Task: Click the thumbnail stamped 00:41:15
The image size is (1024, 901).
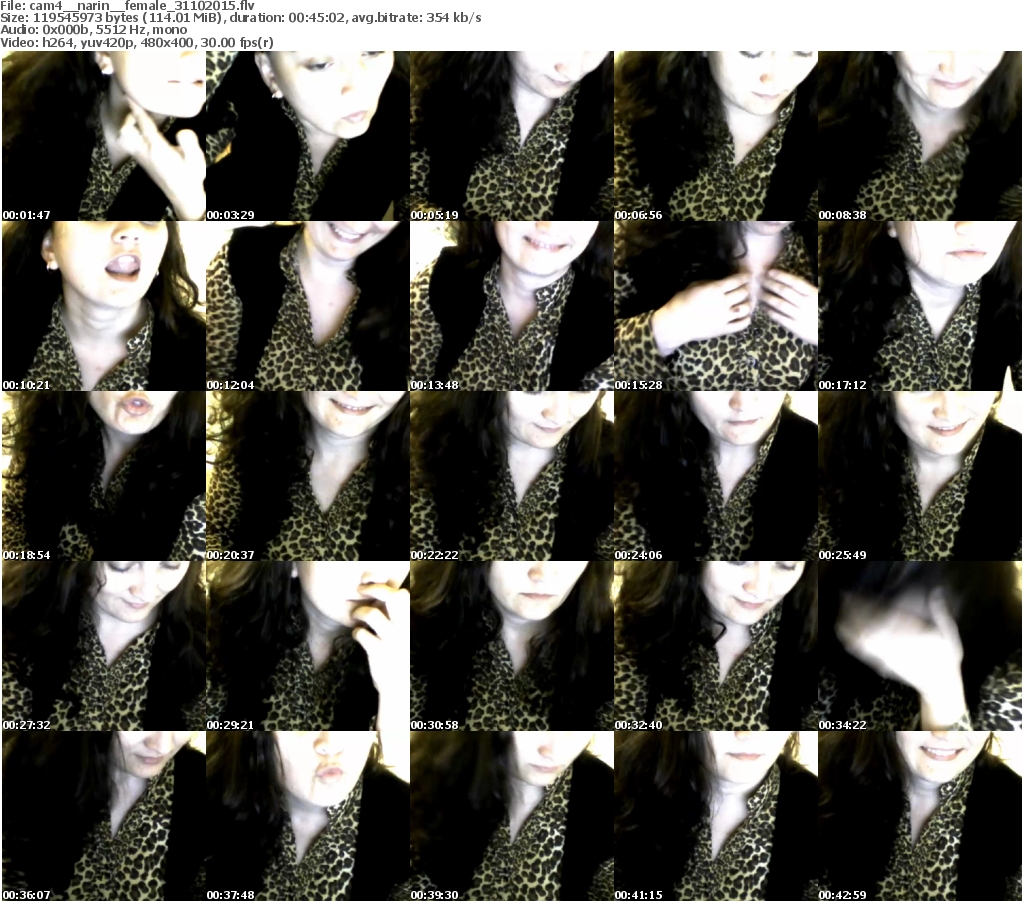Action: [x=716, y=816]
